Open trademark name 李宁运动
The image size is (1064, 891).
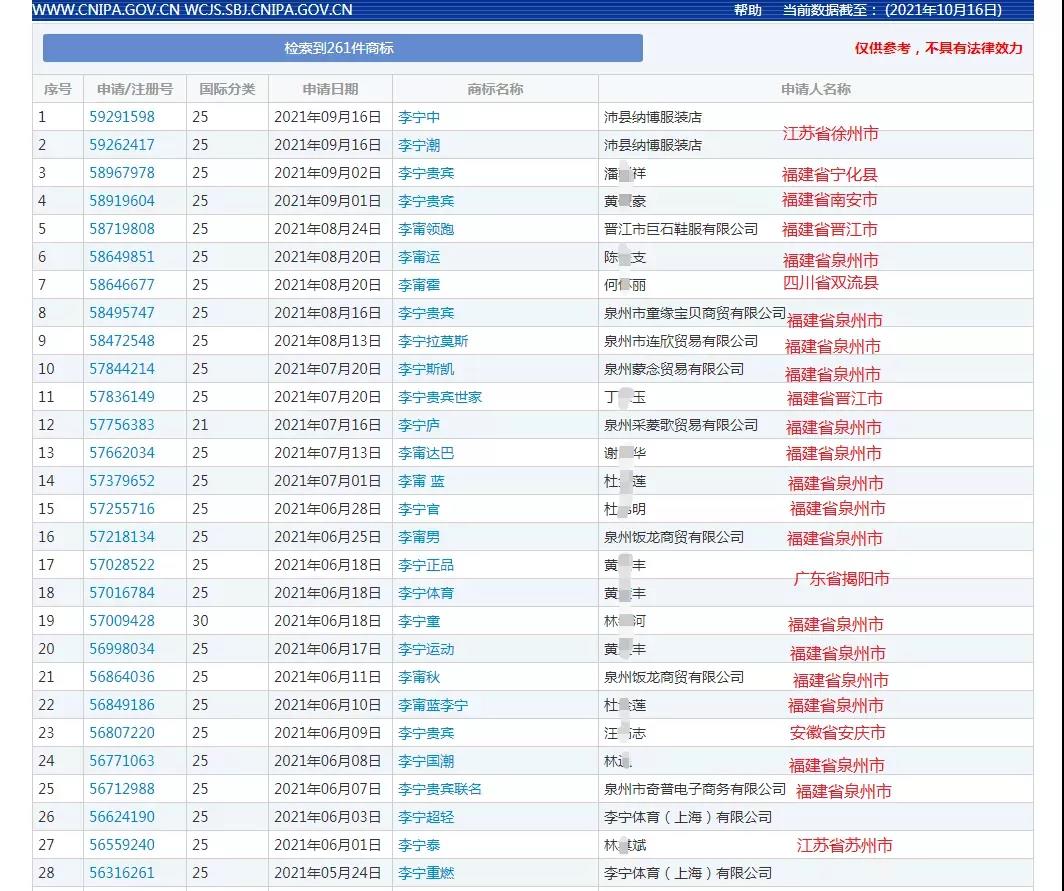point(426,649)
